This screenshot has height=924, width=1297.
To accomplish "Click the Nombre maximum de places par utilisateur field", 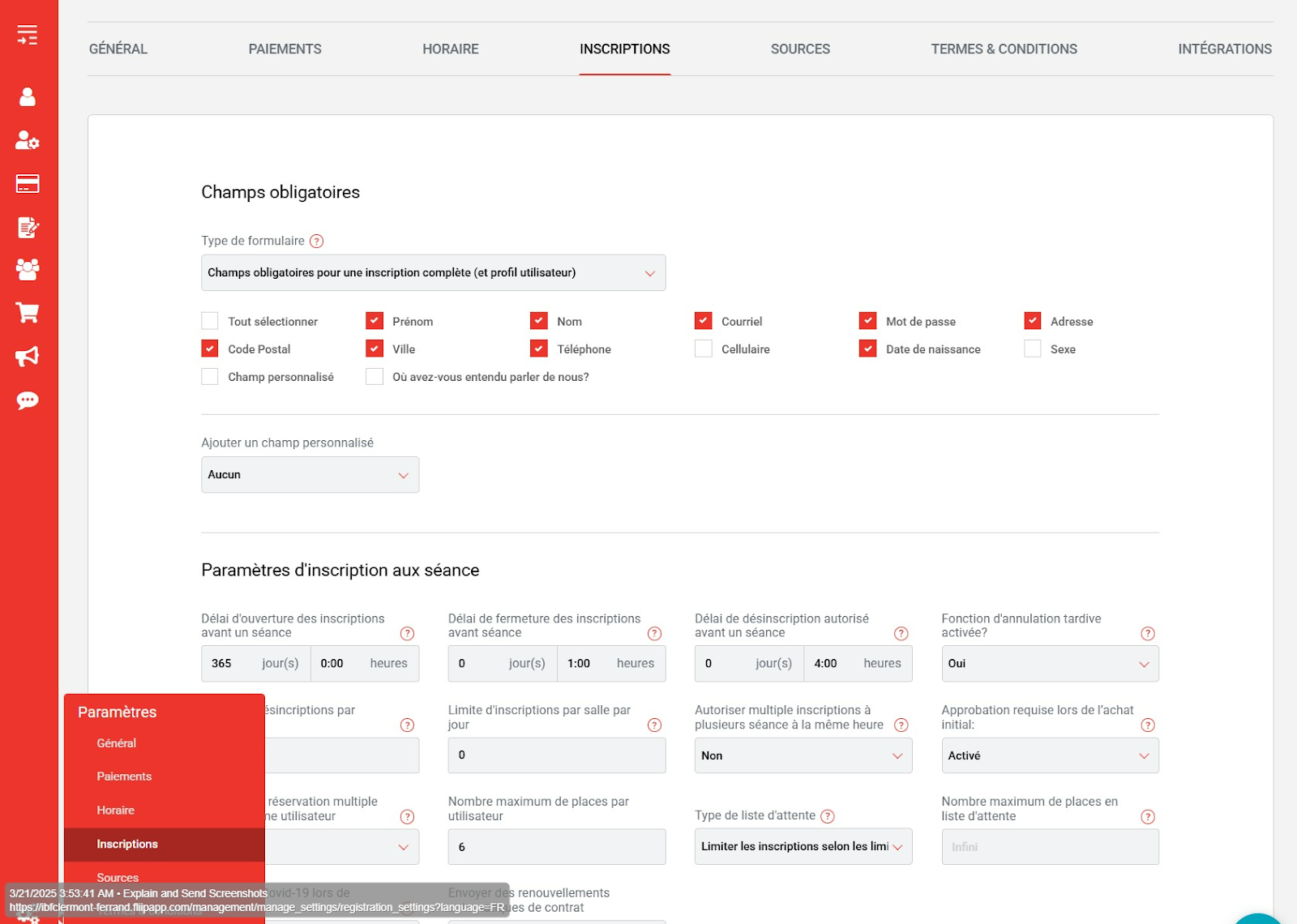I will [x=556, y=847].
